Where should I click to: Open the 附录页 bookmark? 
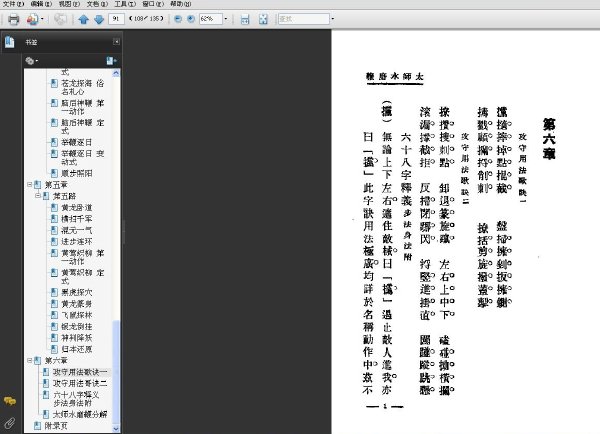pos(56,426)
